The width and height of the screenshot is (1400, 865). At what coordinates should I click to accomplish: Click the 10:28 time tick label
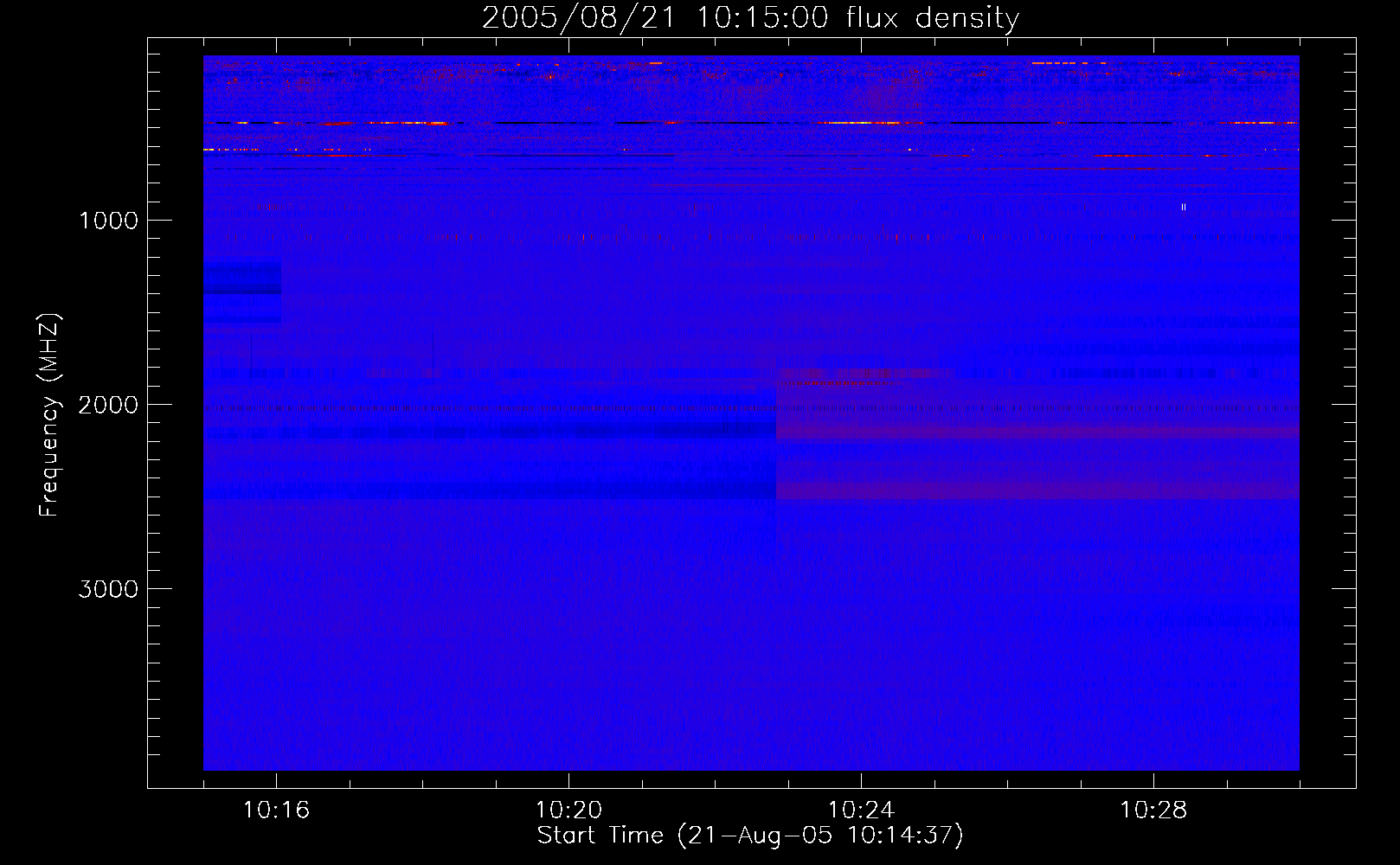pyautogui.click(x=1153, y=811)
